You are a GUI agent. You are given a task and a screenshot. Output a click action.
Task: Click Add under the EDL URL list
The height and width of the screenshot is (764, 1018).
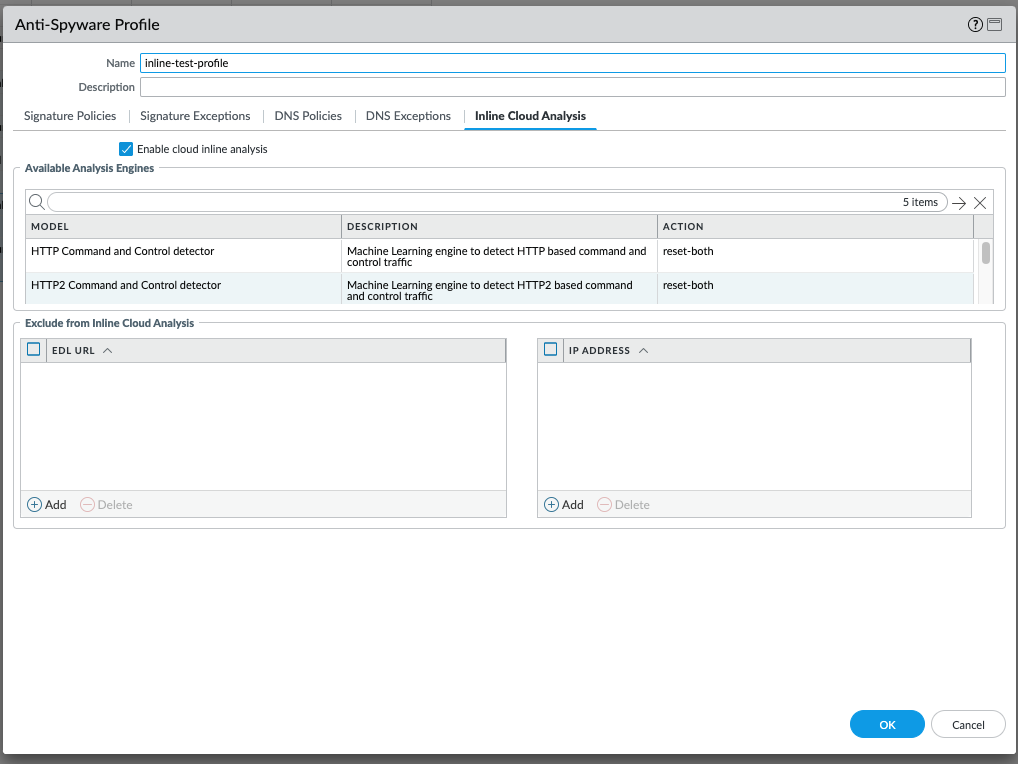pos(47,505)
